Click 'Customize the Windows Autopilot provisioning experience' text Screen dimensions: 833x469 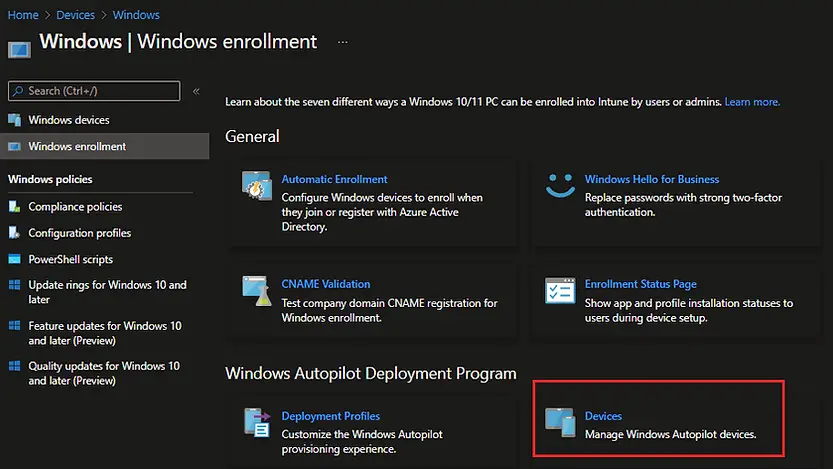coord(362,441)
